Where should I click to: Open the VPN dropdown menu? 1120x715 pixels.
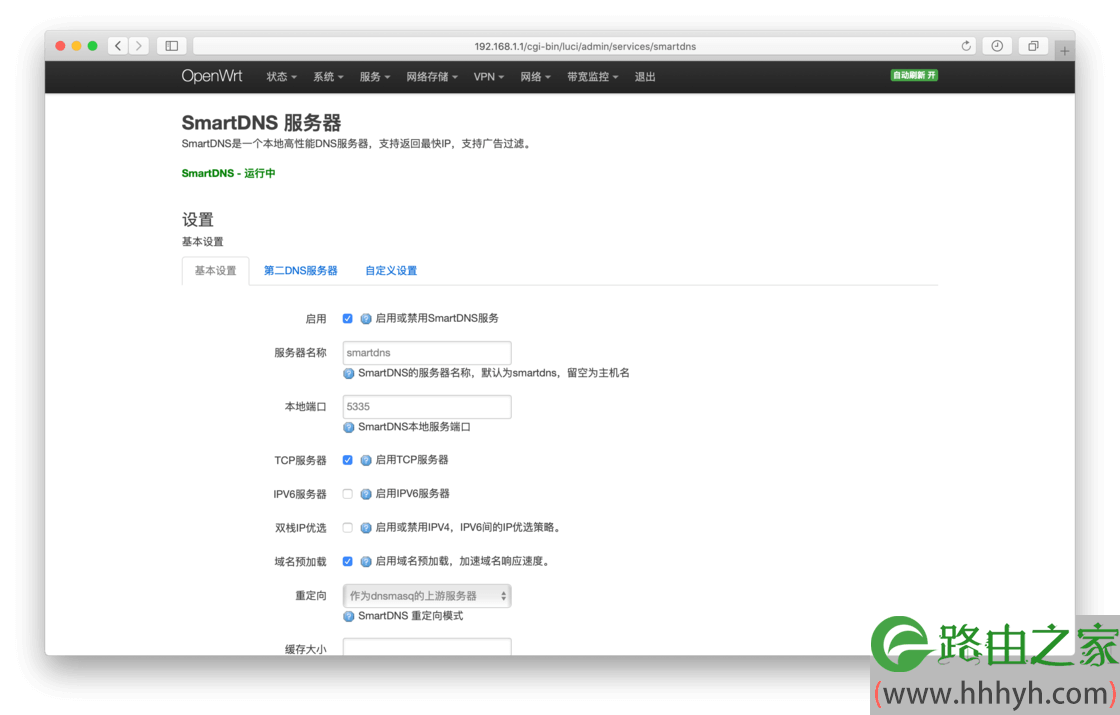point(489,76)
